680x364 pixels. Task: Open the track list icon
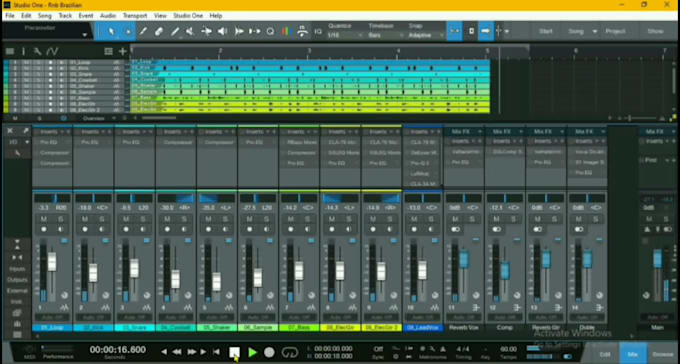(x=10, y=52)
